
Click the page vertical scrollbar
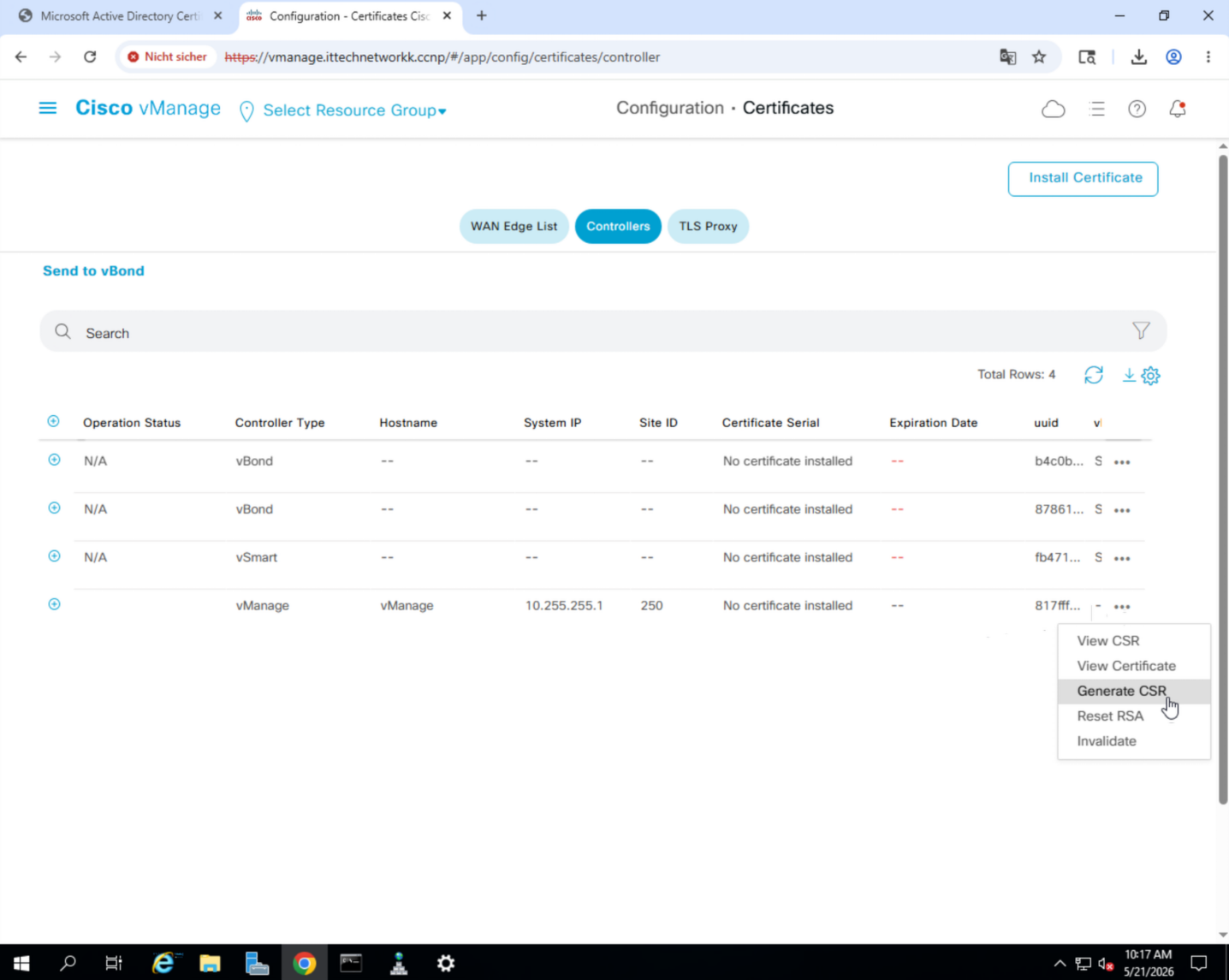[1222, 479]
